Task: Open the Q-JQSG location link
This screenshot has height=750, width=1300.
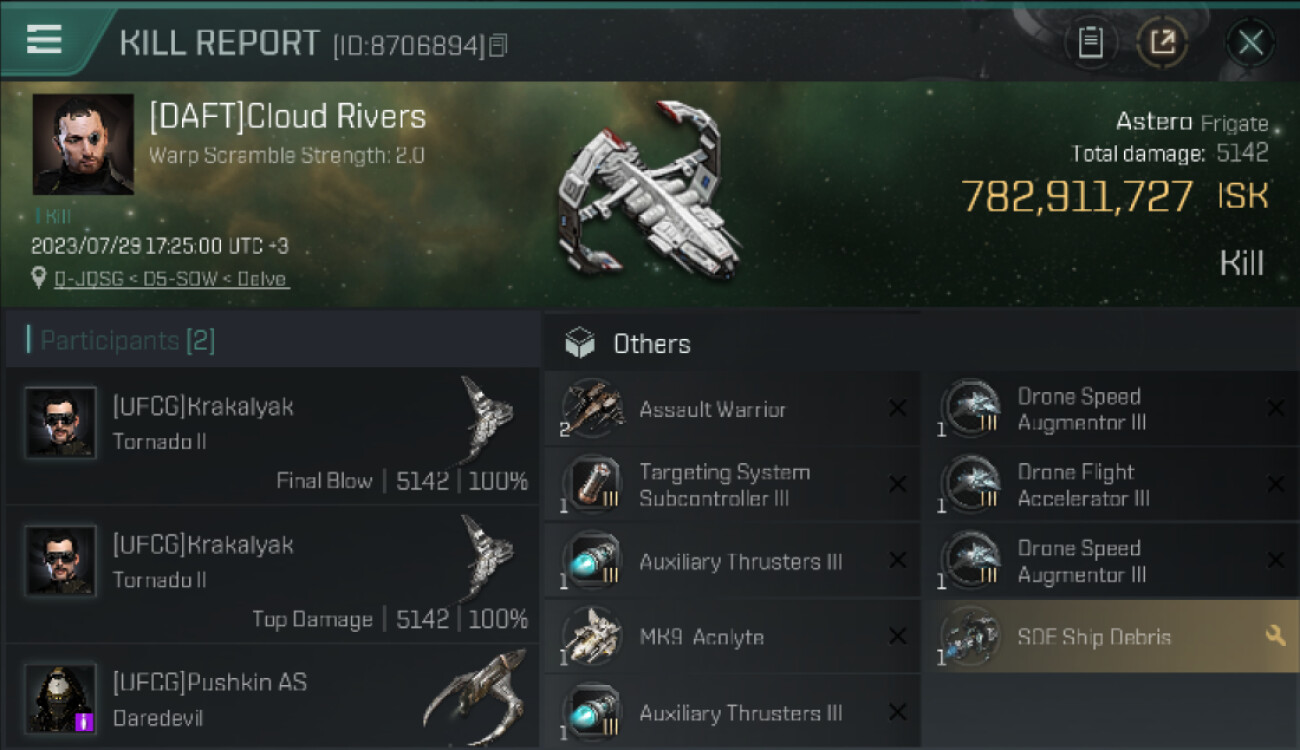Action: coord(171,279)
